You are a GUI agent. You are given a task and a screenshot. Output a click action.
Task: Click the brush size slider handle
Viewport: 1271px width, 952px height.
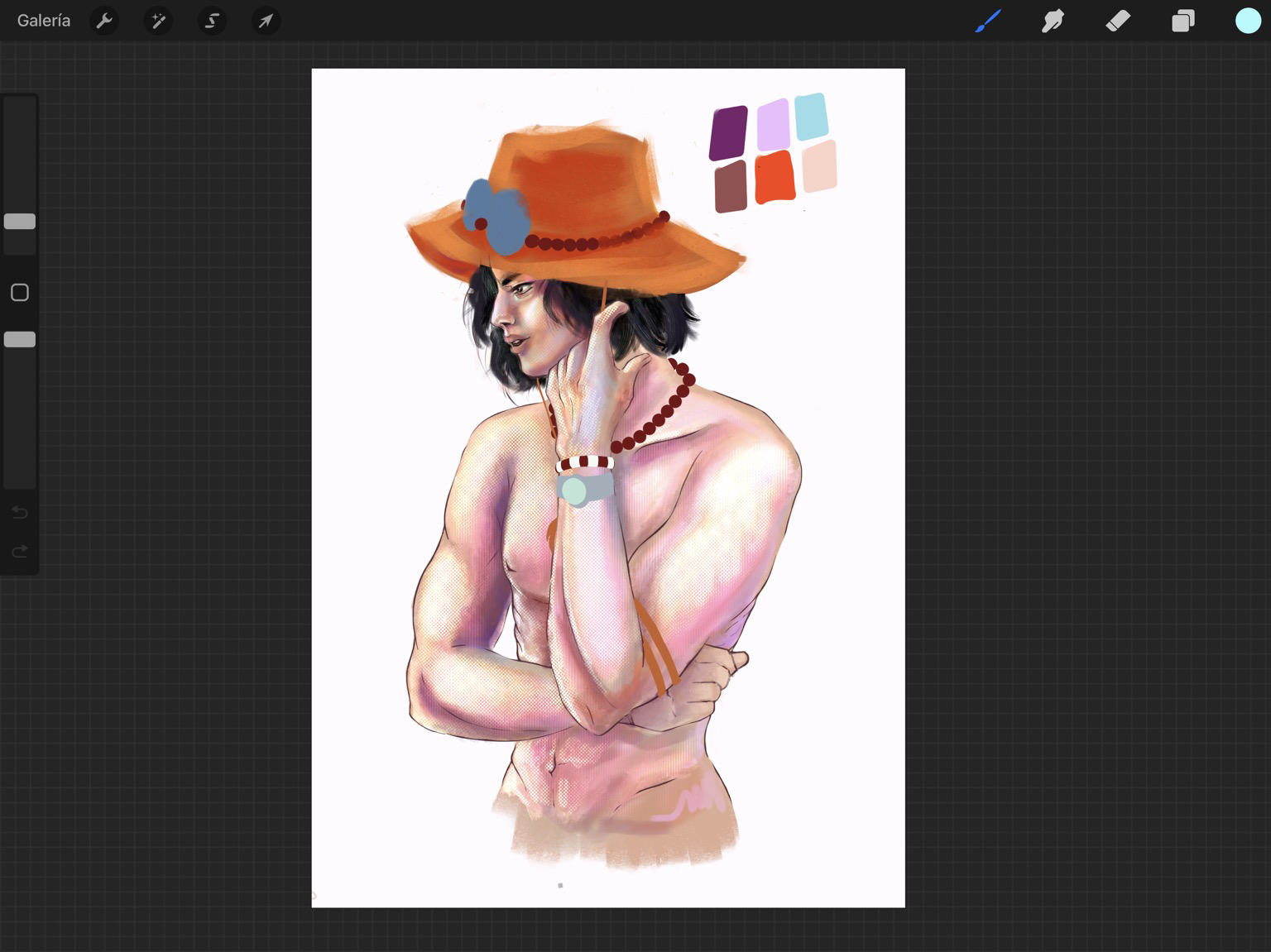20,221
